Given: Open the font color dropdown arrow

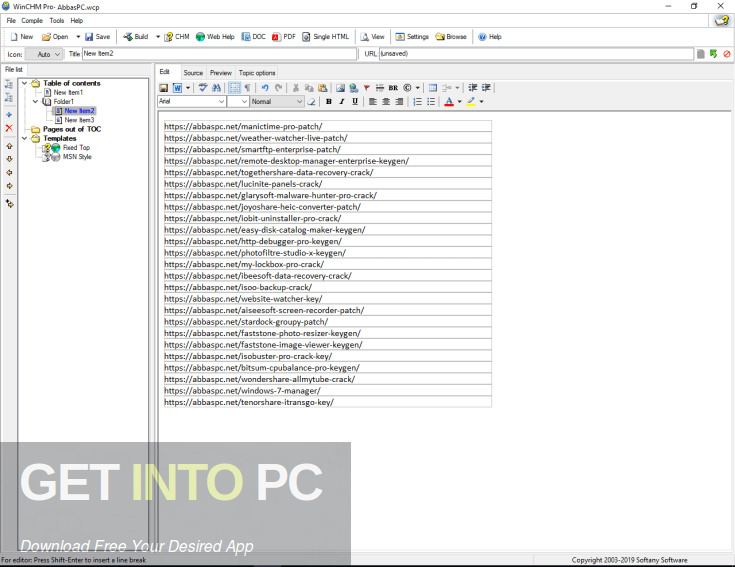Looking at the screenshot, I should 459,101.
